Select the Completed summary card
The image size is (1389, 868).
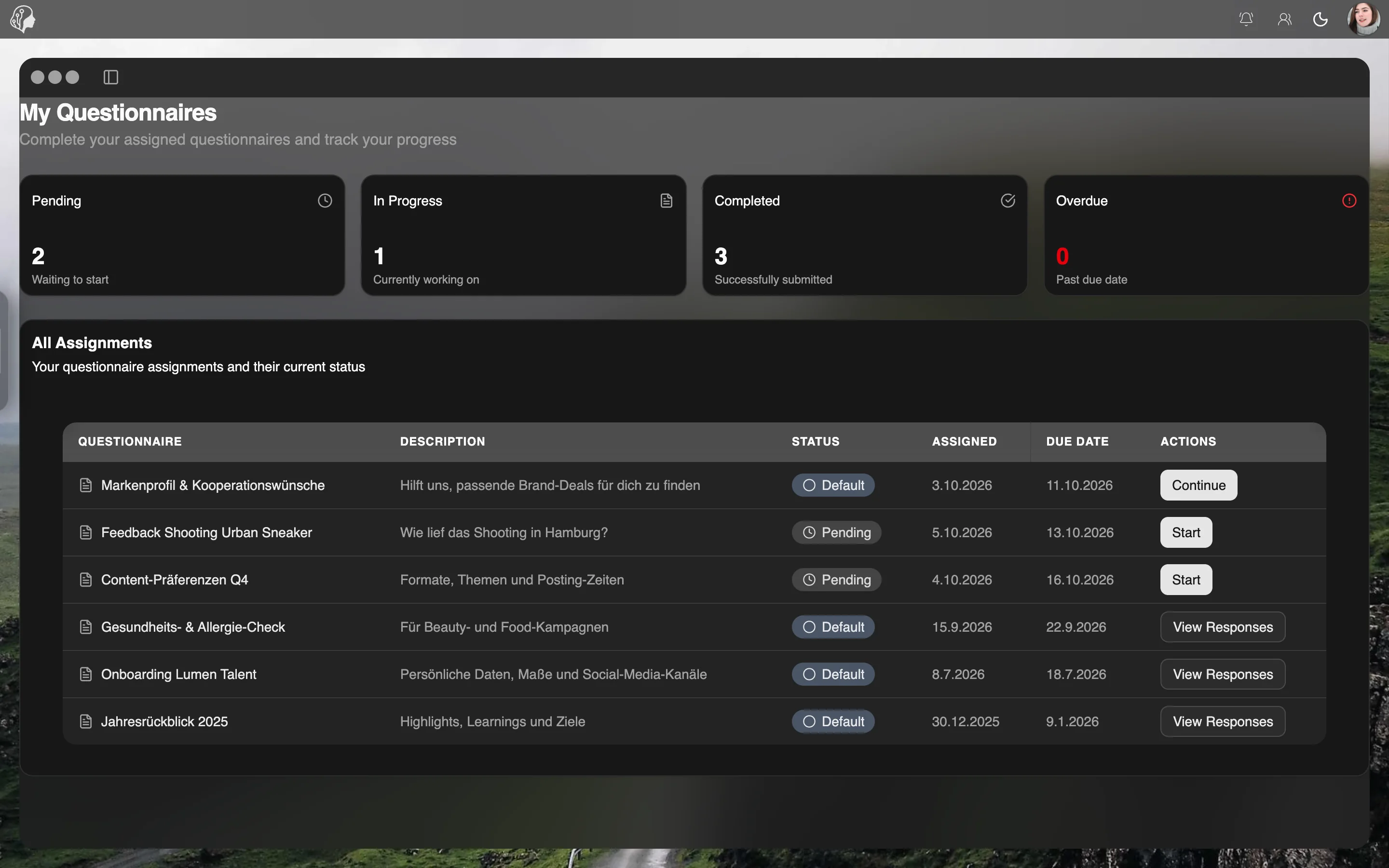(x=864, y=235)
